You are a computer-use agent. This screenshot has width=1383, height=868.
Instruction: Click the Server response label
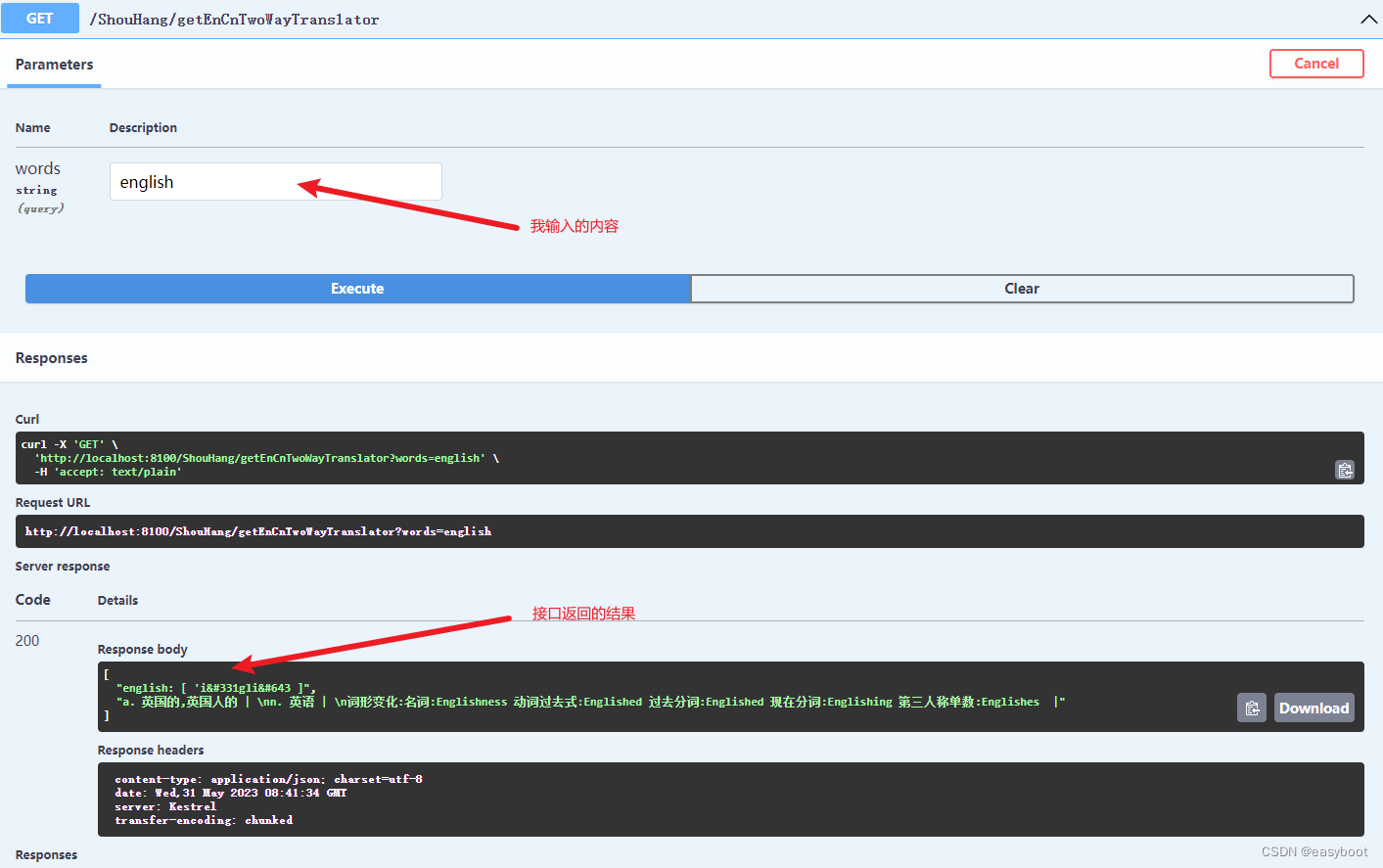(x=63, y=567)
